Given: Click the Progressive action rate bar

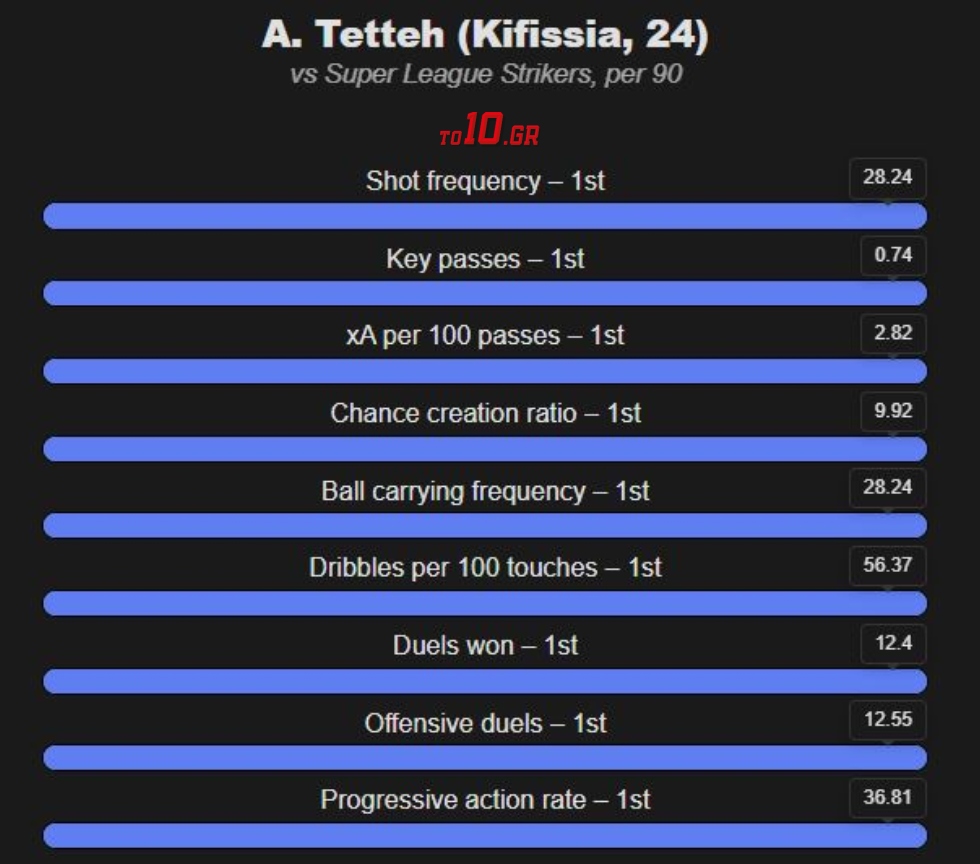Looking at the screenshot, I should (485, 836).
